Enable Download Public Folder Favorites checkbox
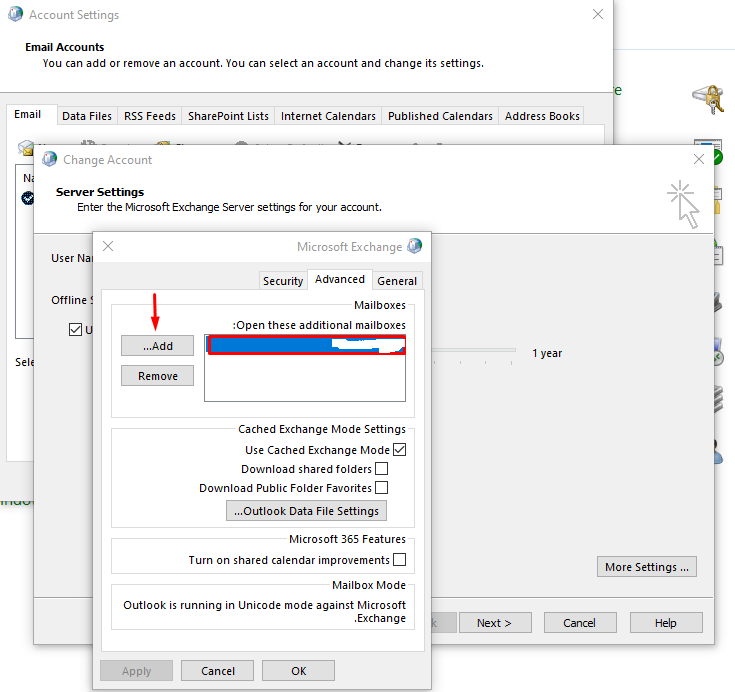Image resolution: width=735 pixels, height=692 pixels. click(x=382, y=488)
